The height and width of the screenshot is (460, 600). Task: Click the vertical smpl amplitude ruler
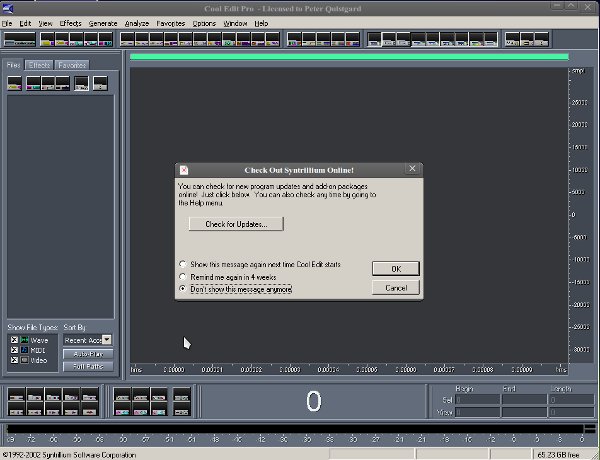pos(579,215)
